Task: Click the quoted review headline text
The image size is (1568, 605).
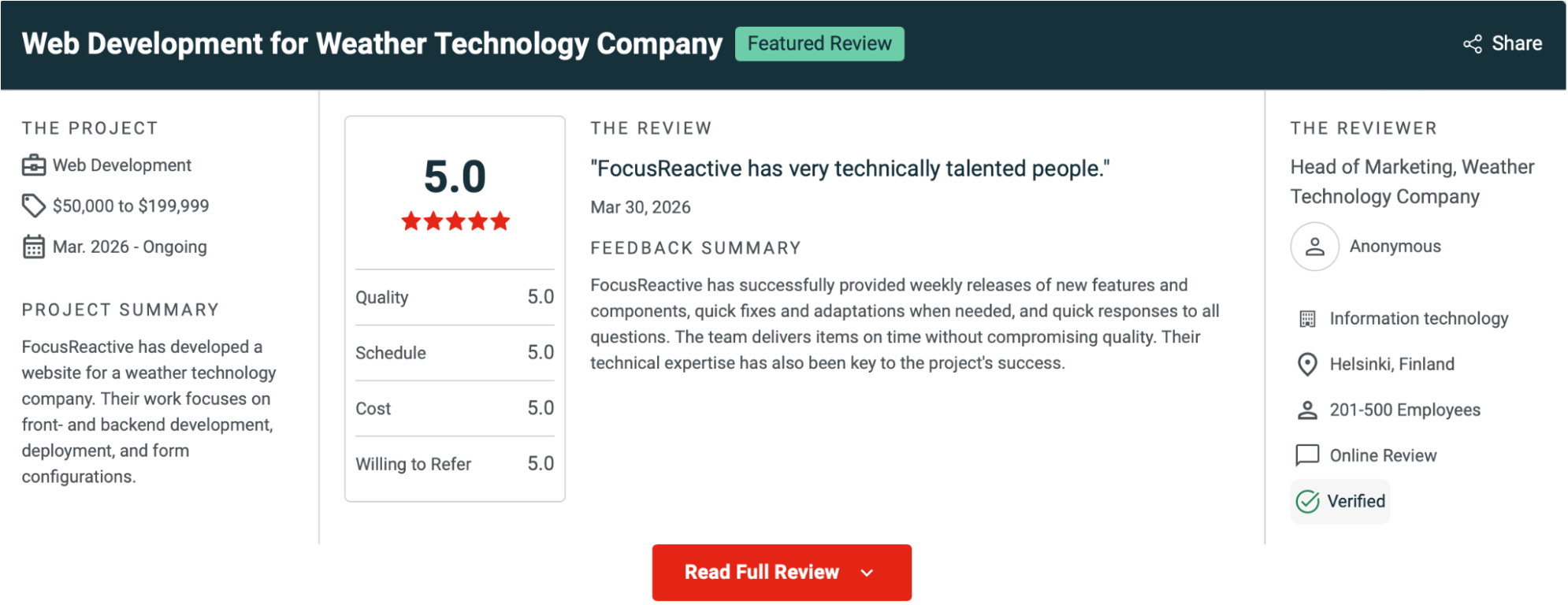Action: coord(850,169)
